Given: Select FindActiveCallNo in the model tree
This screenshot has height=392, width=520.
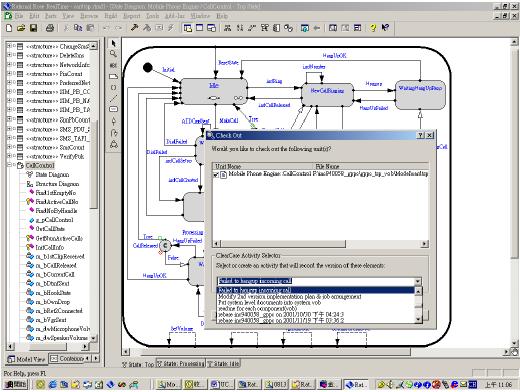Looking at the screenshot, I should 57,202.
